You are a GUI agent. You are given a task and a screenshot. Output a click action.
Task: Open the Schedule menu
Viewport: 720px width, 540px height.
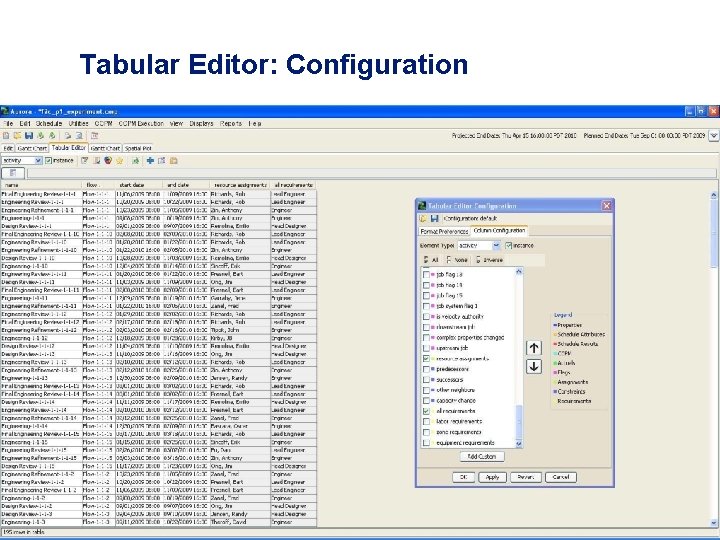pos(49,124)
